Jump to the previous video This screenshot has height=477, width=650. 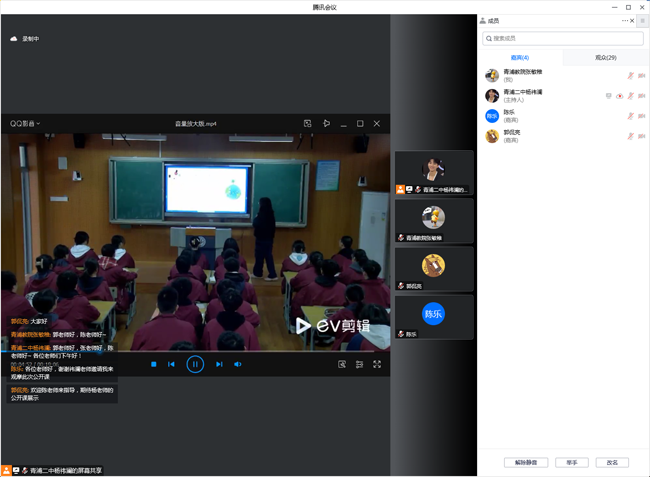point(171,364)
